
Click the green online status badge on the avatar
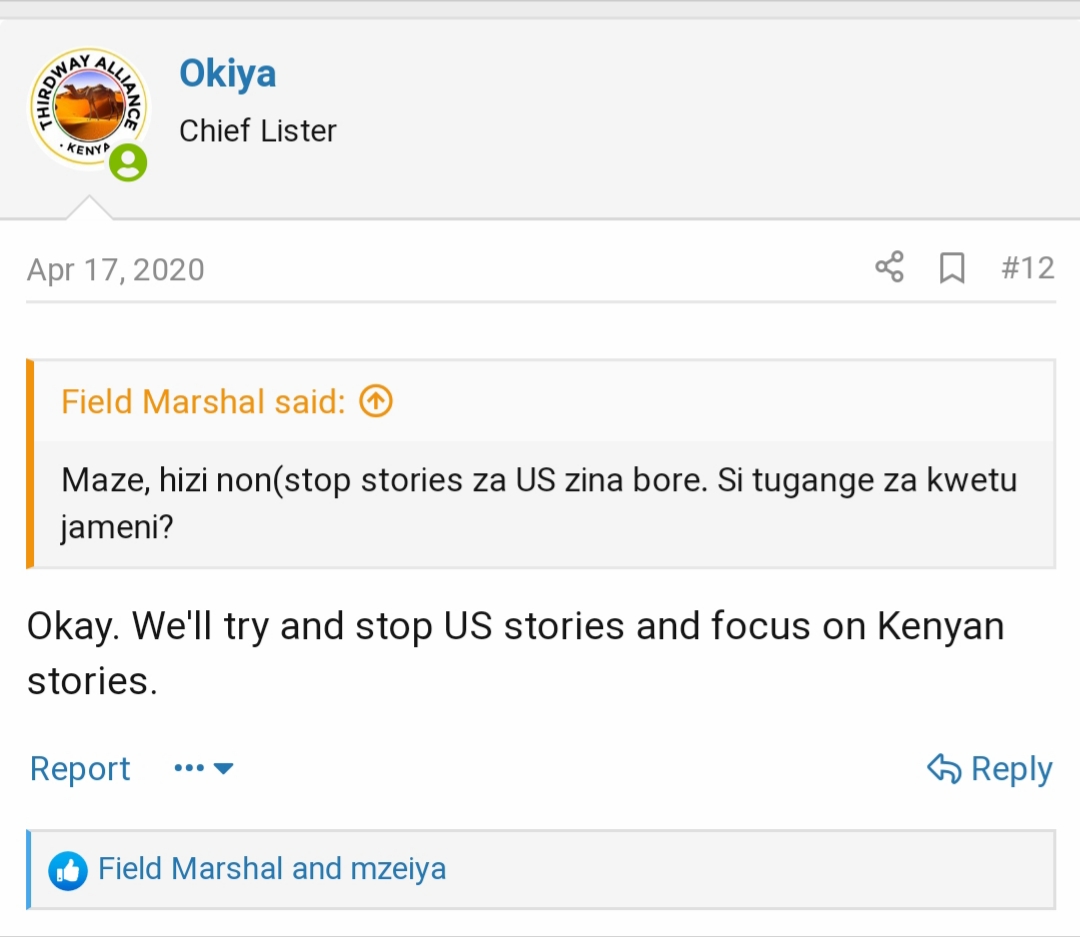[x=128, y=162]
